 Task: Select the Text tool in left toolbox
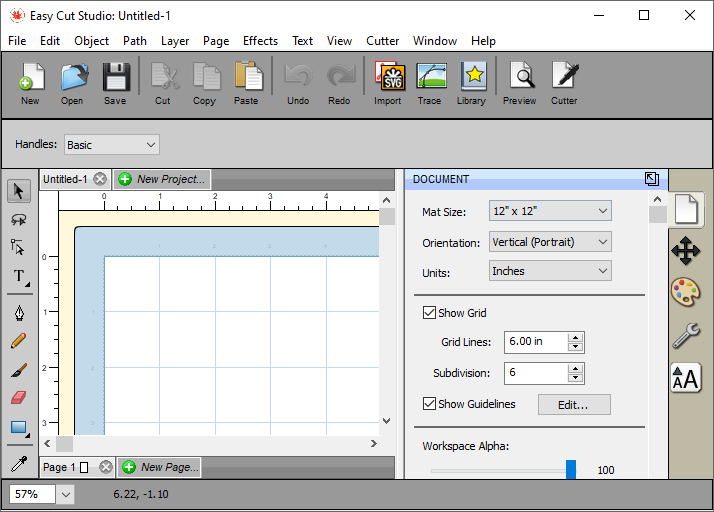pyautogui.click(x=19, y=277)
